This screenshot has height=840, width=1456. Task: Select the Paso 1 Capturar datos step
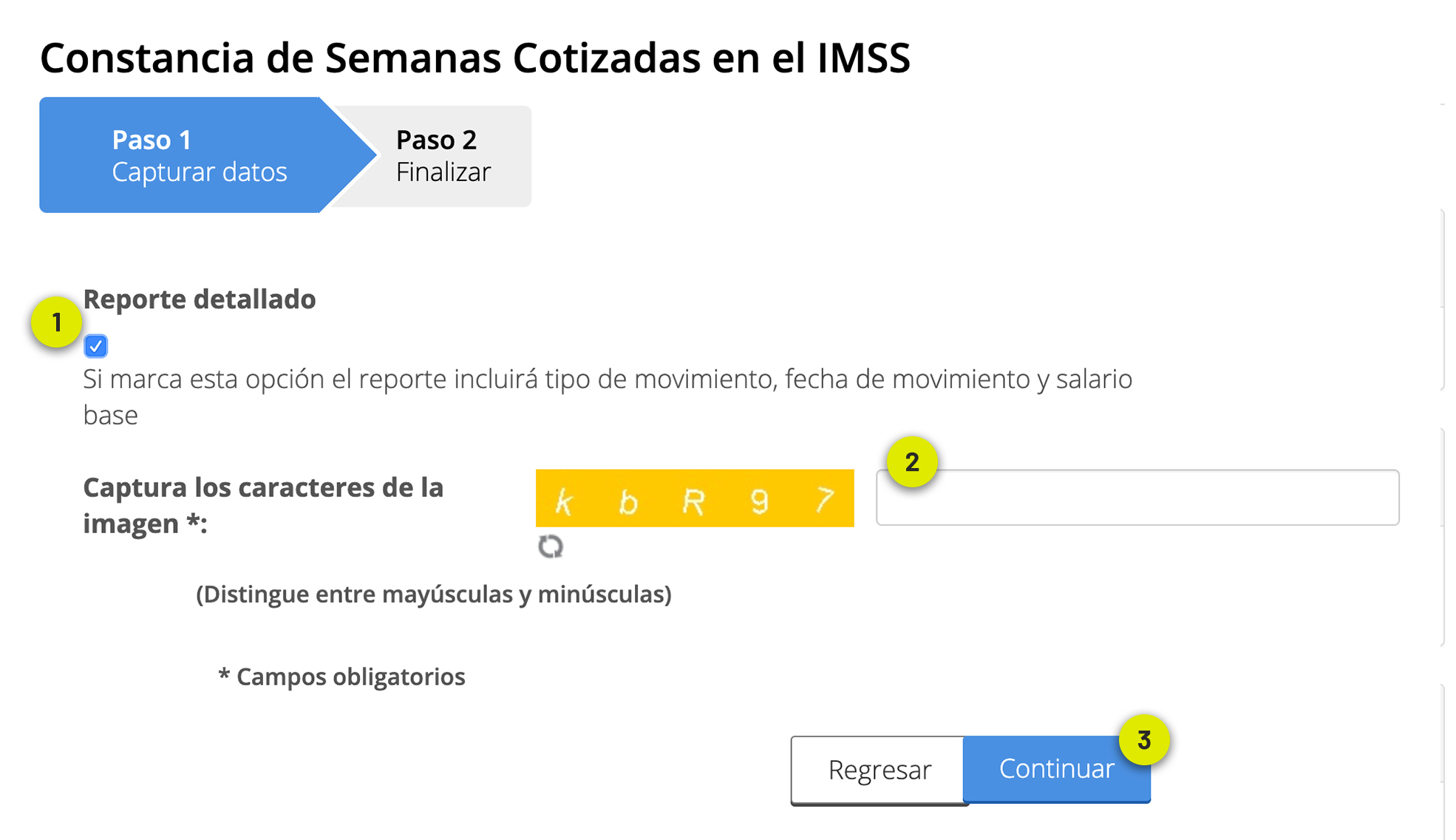pos(200,155)
